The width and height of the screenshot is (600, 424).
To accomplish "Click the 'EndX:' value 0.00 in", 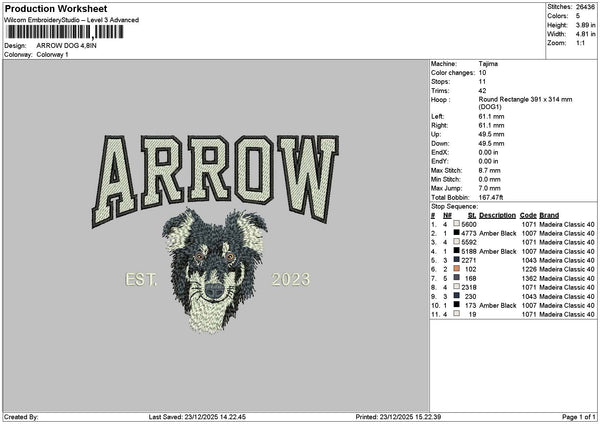I will 488,152.
